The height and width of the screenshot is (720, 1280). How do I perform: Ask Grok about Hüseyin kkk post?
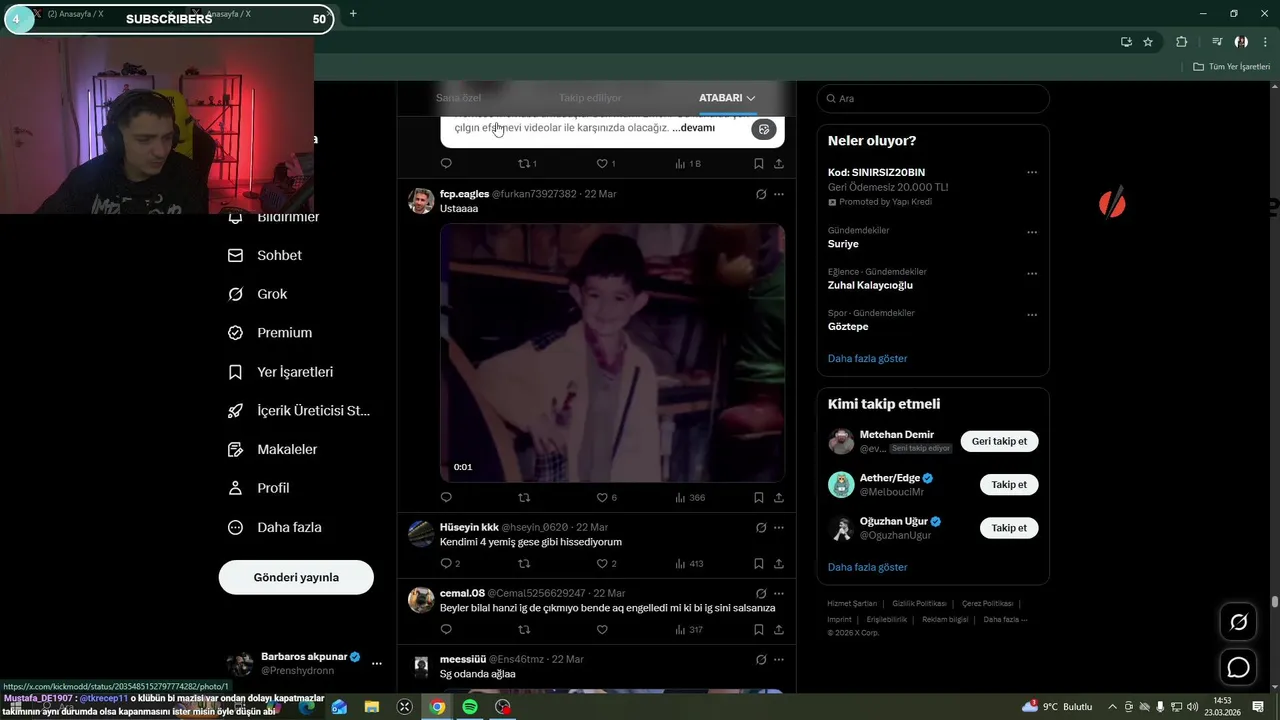pyautogui.click(x=761, y=527)
